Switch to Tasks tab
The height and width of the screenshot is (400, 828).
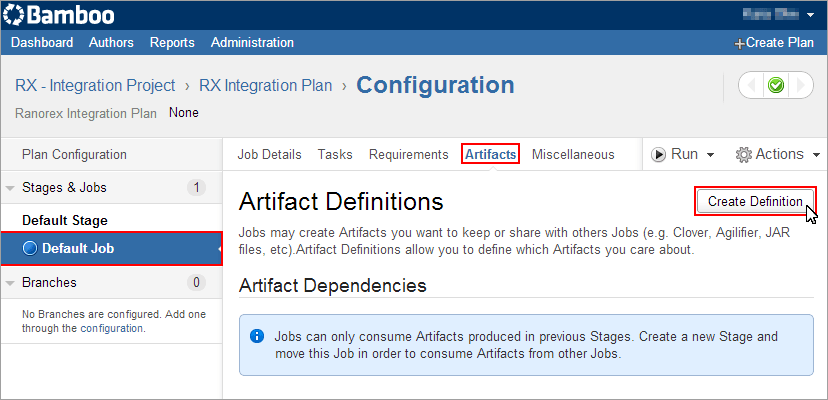click(x=335, y=155)
